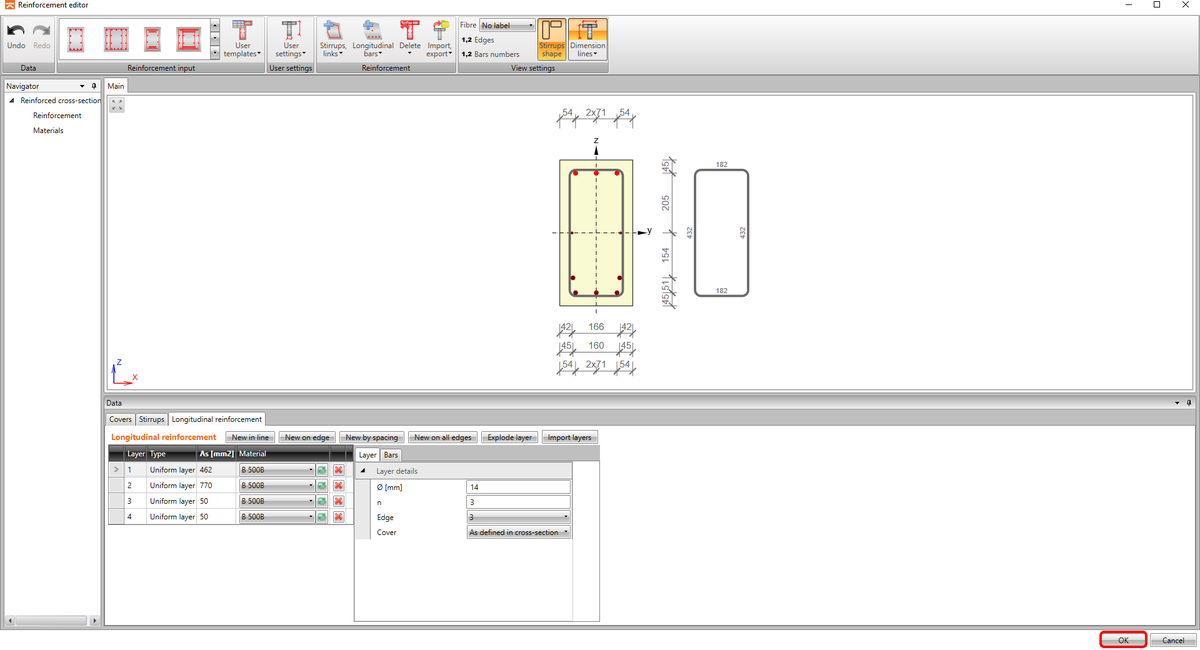The width and height of the screenshot is (1200, 650).
Task: Switch to the Bars tab
Action: [390, 454]
